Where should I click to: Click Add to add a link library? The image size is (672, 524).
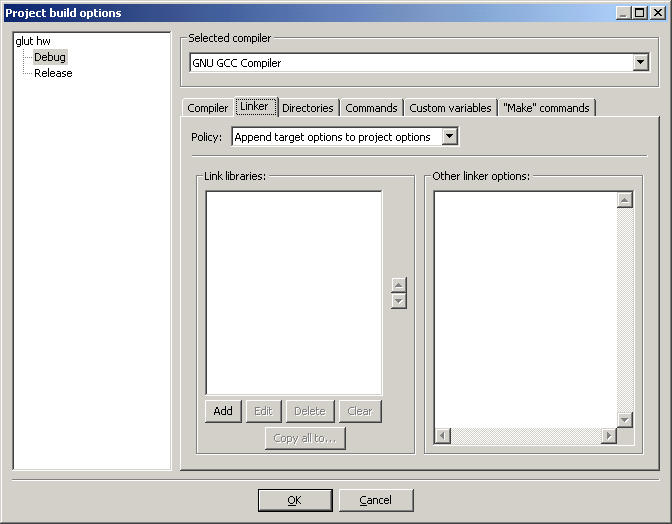point(223,411)
